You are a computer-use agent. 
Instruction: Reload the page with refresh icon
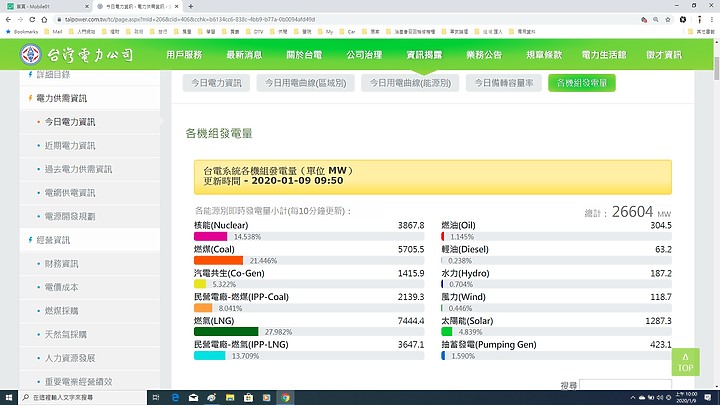[32, 19]
